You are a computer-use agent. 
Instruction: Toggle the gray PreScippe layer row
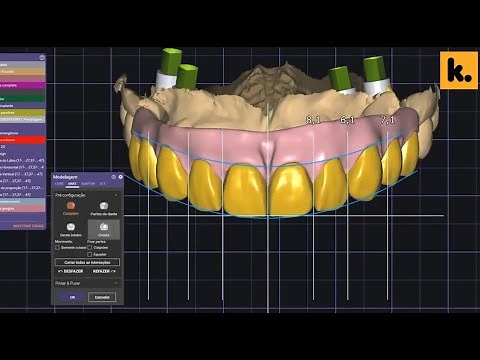coord(22,119)
